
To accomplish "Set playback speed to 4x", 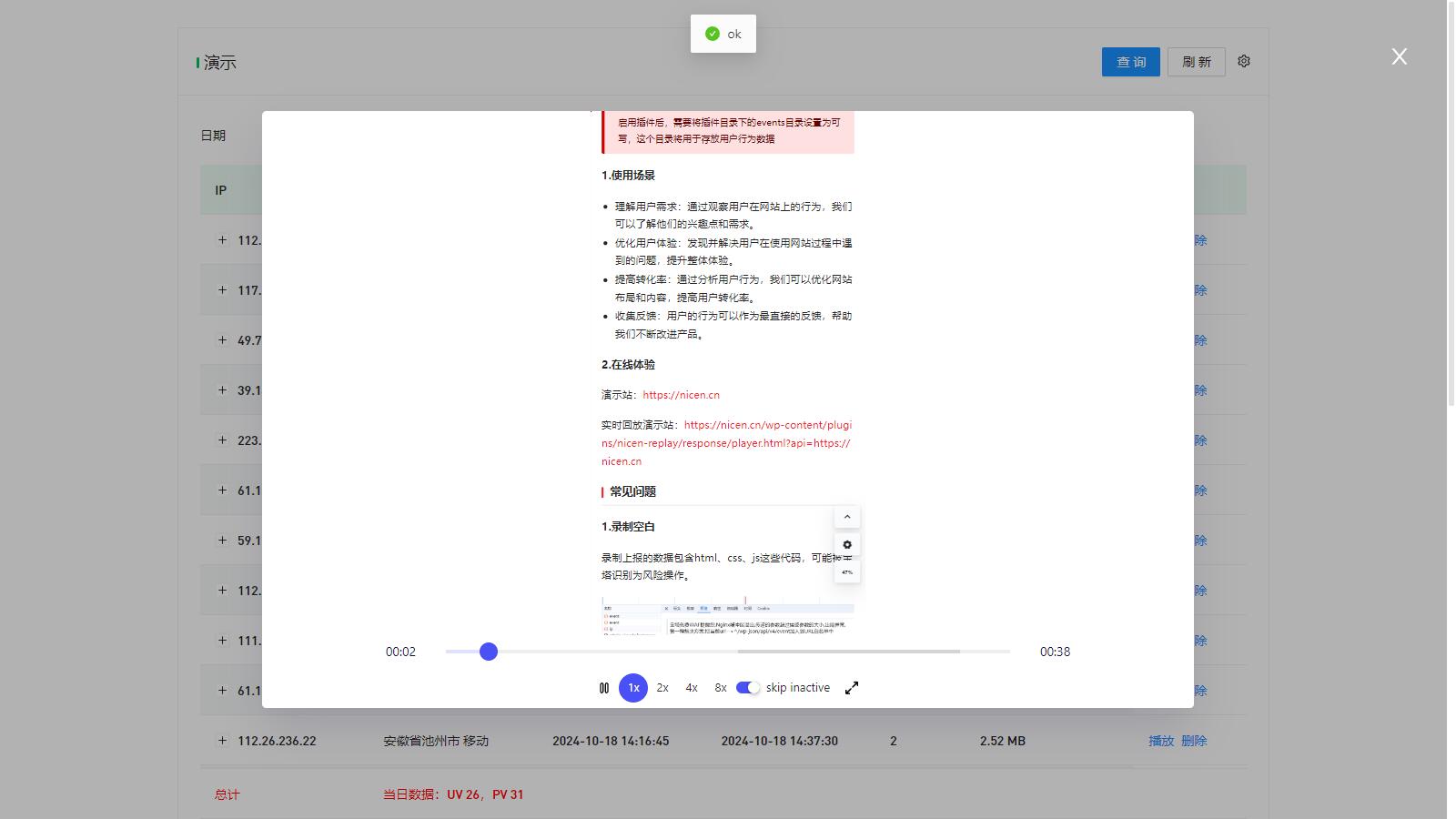I will (692, 688).
